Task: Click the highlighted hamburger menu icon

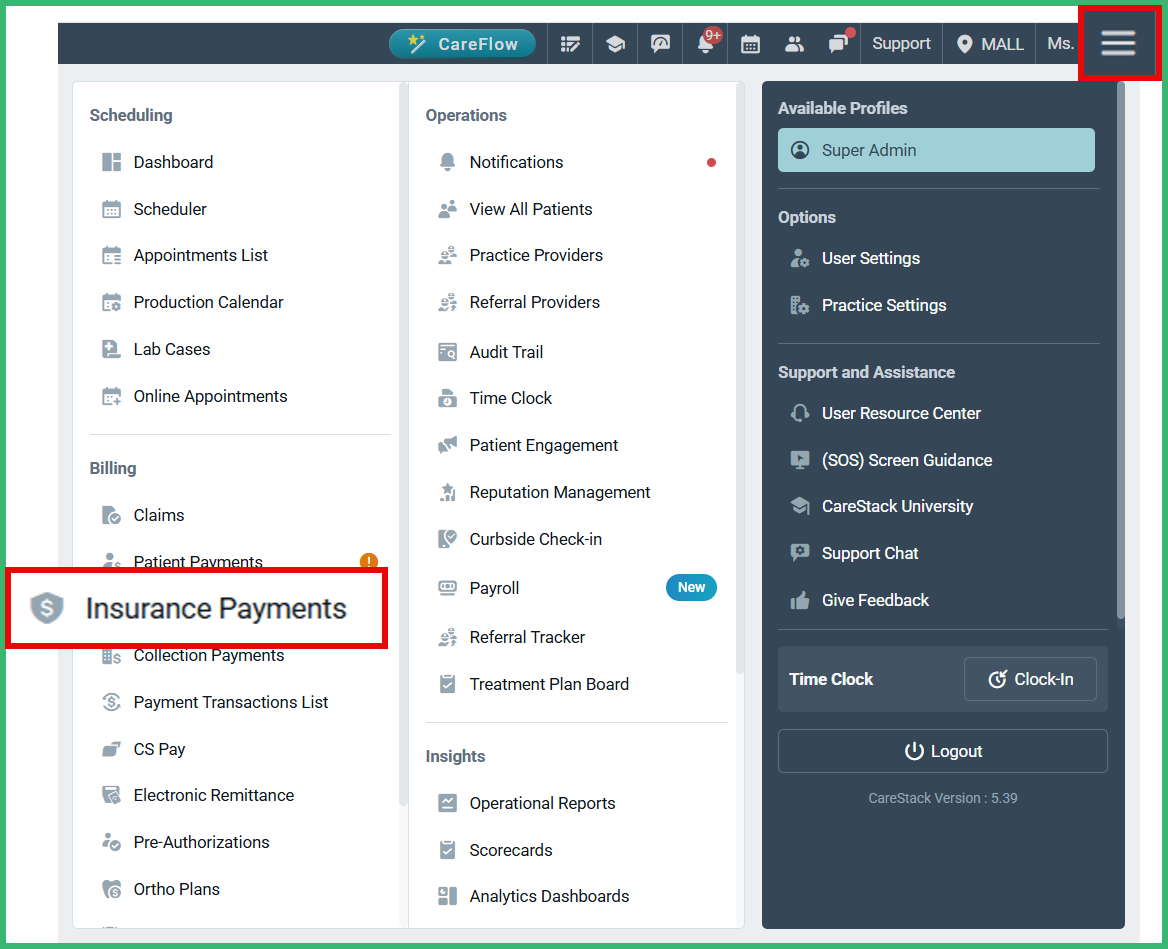Action: tap(1118, 43)
